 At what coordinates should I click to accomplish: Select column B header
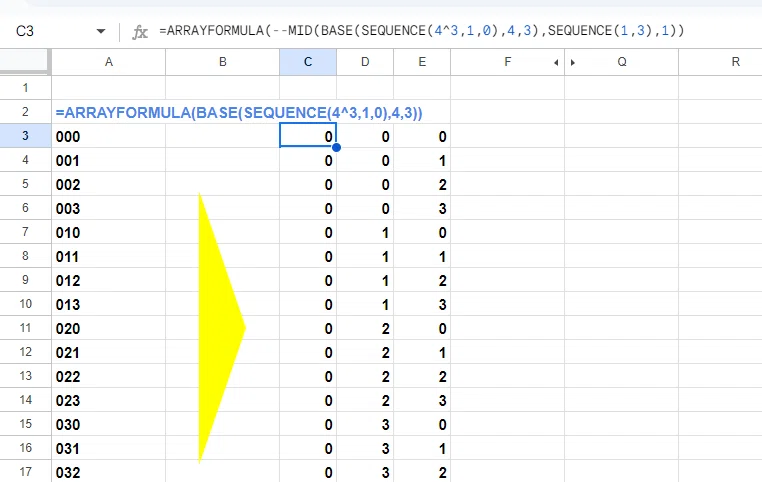point(223,62)
